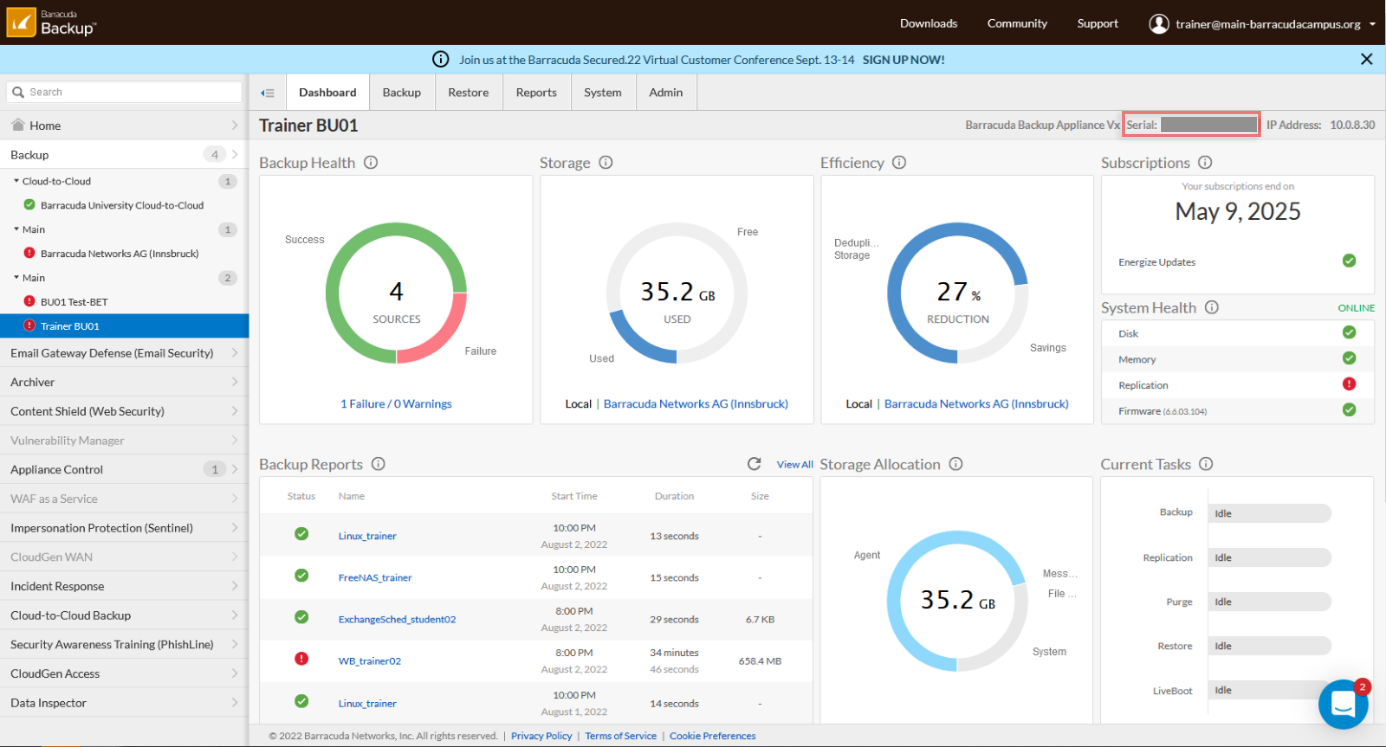
Task: Open Backup Health info tooltip icon
Action: (371, 163)
